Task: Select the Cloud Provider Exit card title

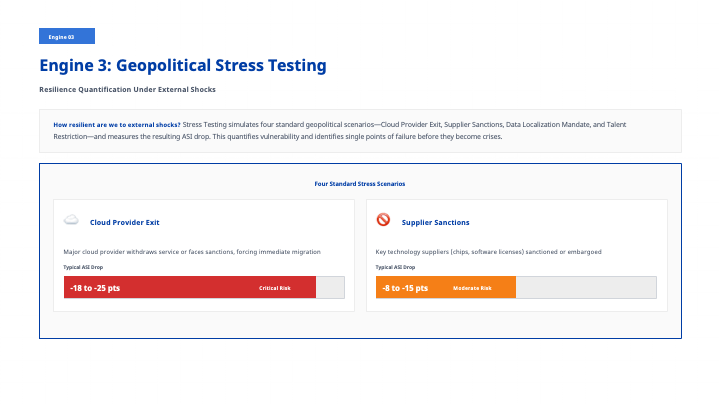Action: pyautogui.click(x=125, y=222)
